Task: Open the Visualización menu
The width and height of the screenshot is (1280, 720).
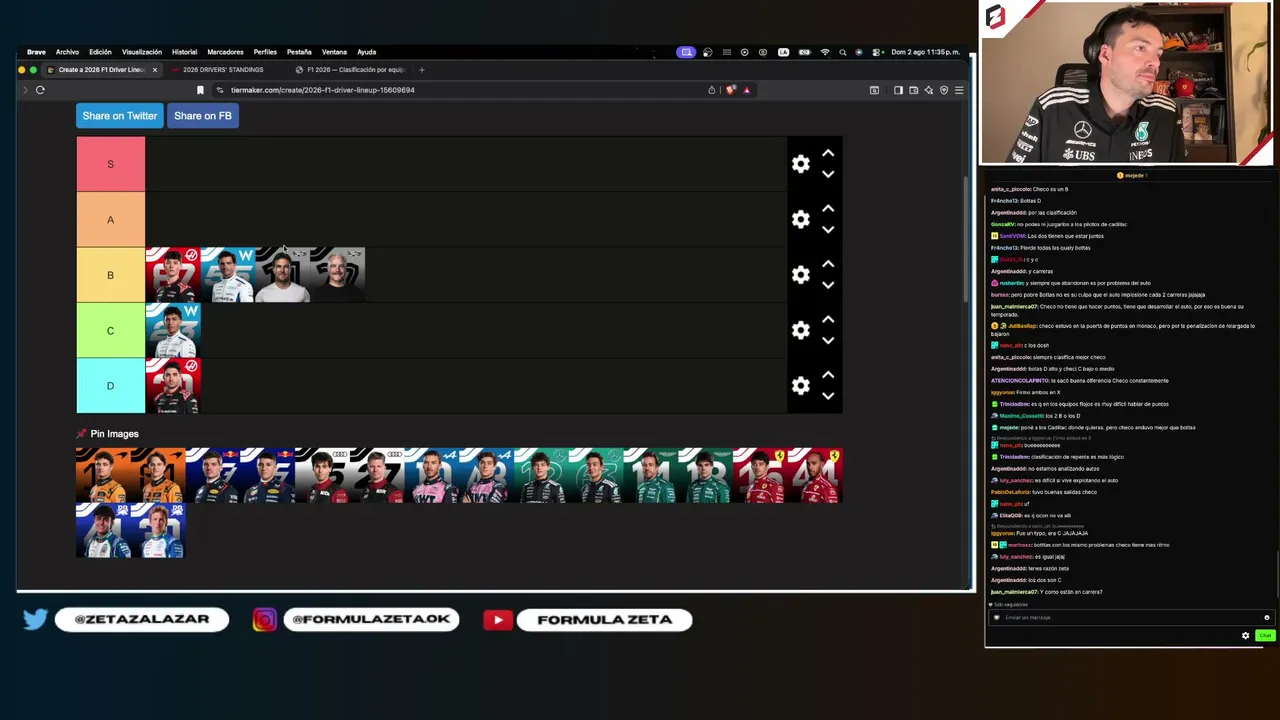Action: click(142, 52)
